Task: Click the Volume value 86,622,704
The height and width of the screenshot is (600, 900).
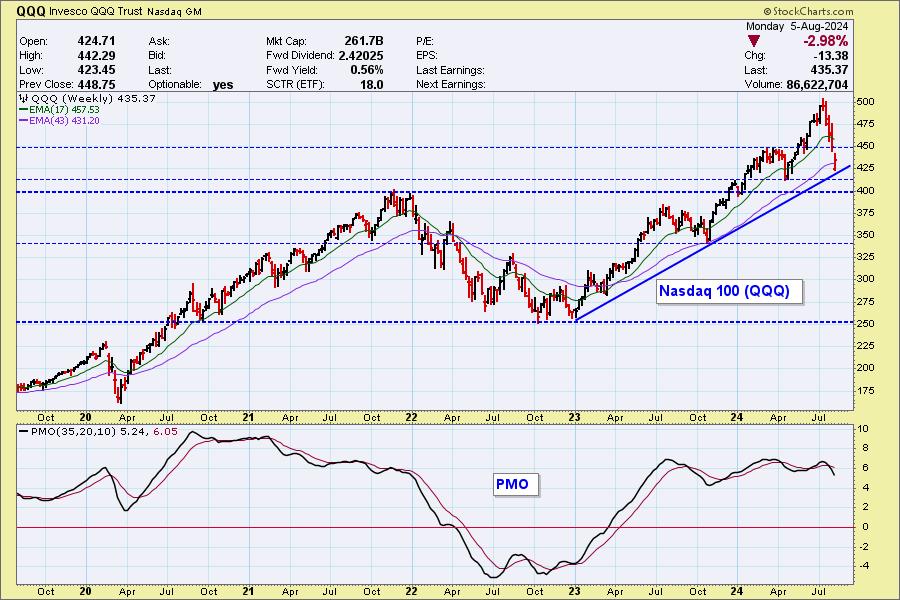Action: pos(817,84)
